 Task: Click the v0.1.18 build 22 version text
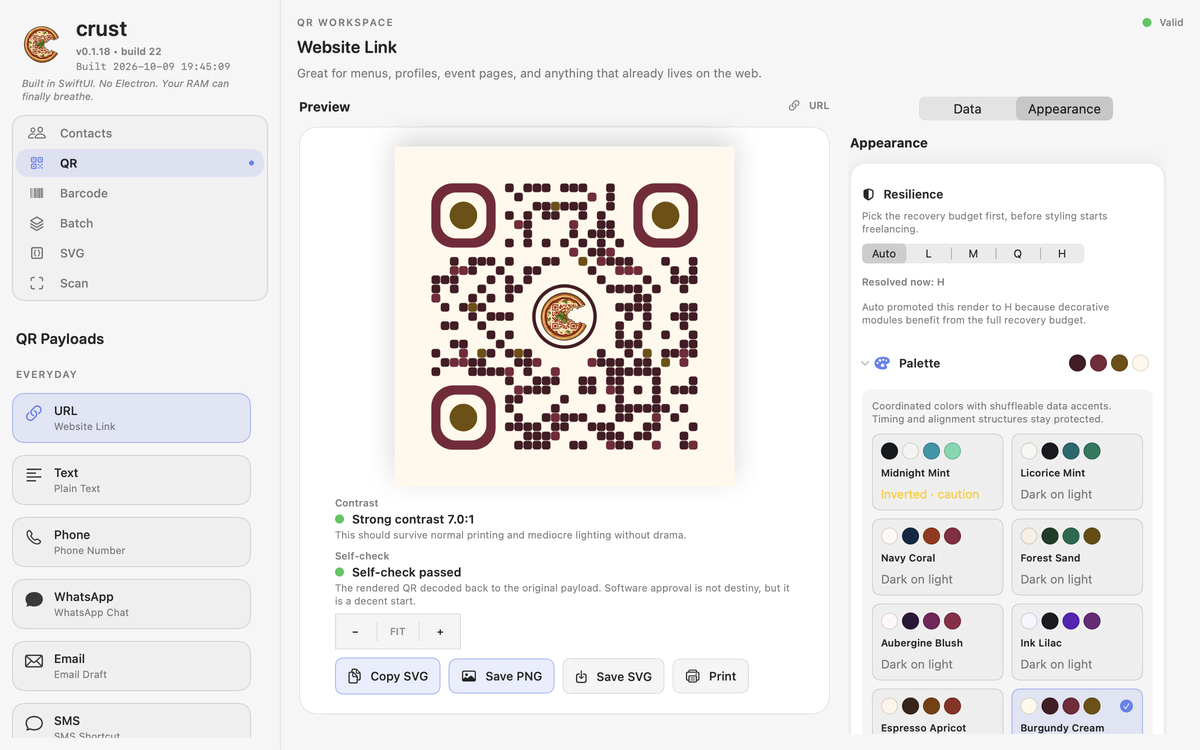tap(118, 51)
